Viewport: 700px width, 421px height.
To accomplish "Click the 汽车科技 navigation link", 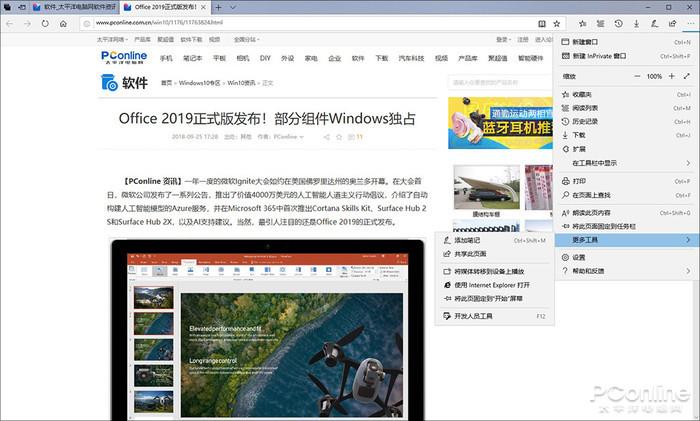I will 411,58.
